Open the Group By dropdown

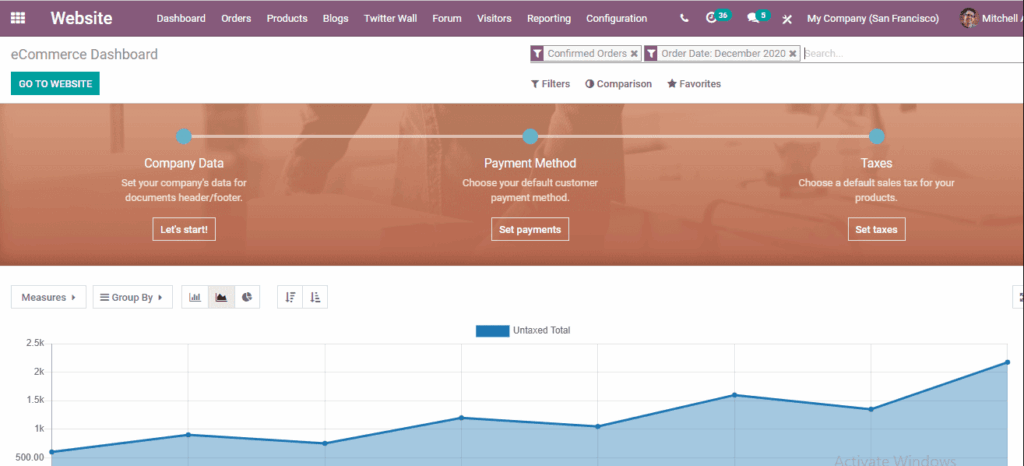(x=133, y=297)
